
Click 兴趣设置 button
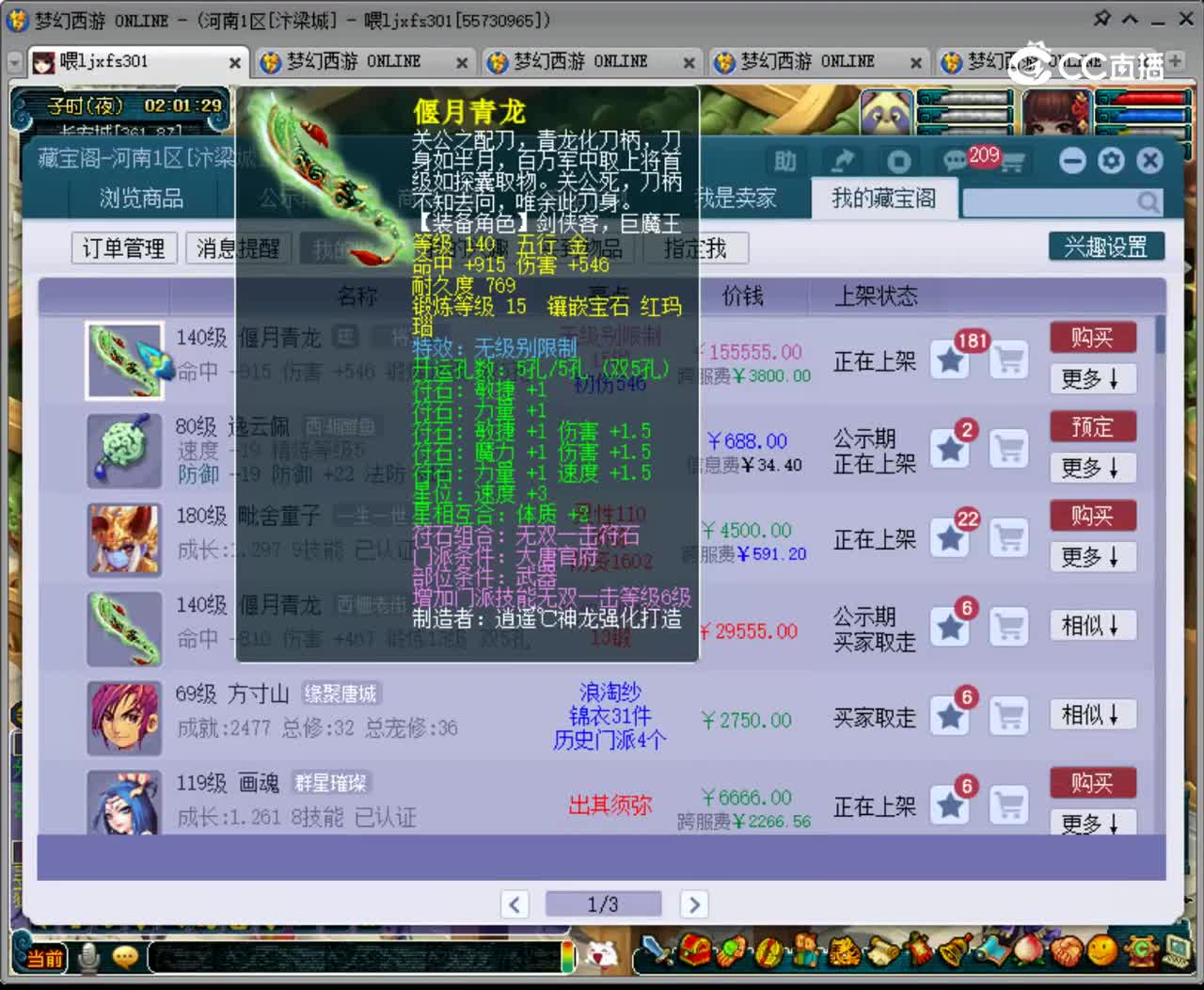pyautogui.click(x=1106, y=247)
